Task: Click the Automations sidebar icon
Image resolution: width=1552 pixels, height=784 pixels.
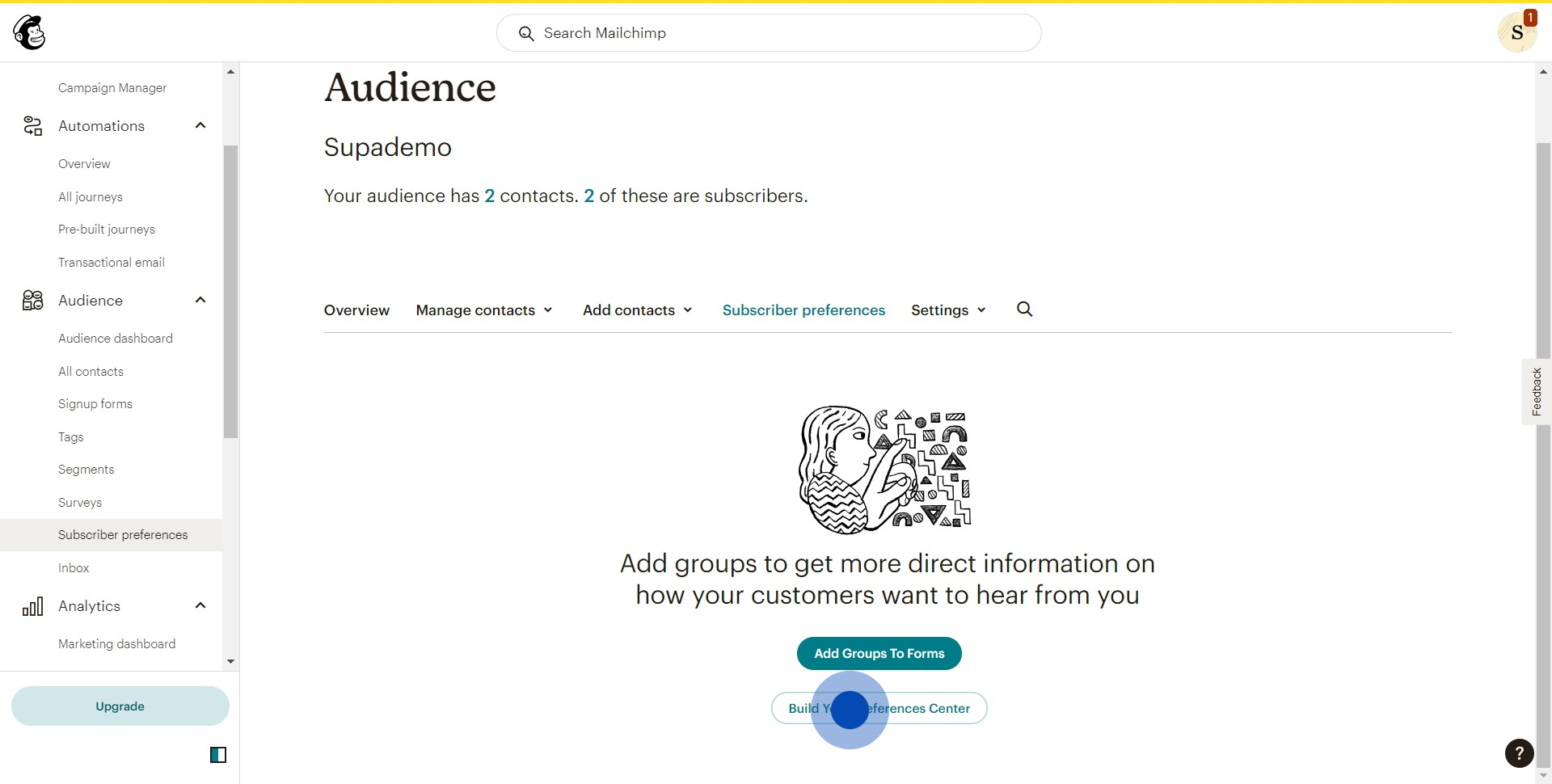Action: [32, 126]
